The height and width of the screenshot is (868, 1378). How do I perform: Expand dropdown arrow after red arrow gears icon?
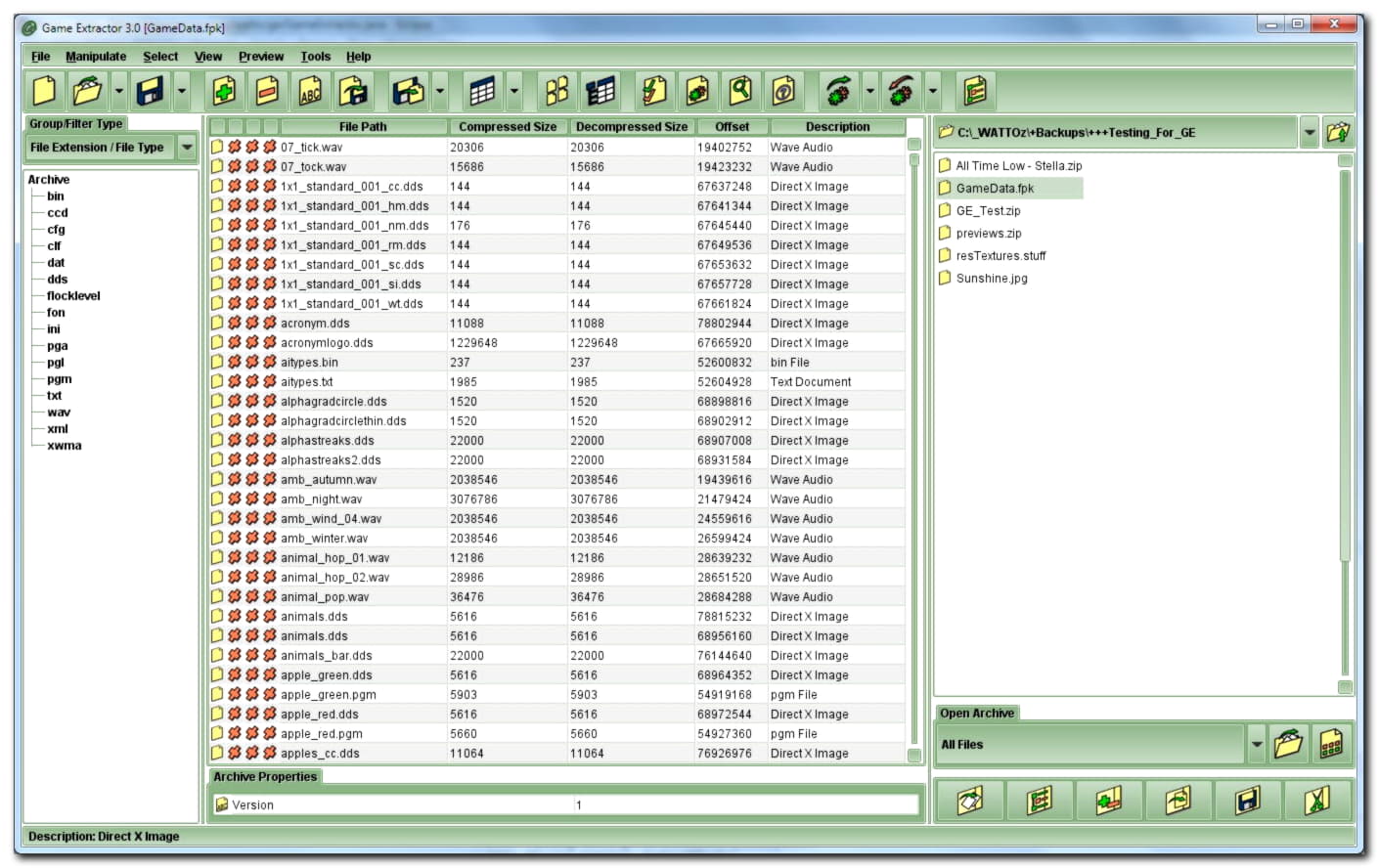[x=933, y=91]
